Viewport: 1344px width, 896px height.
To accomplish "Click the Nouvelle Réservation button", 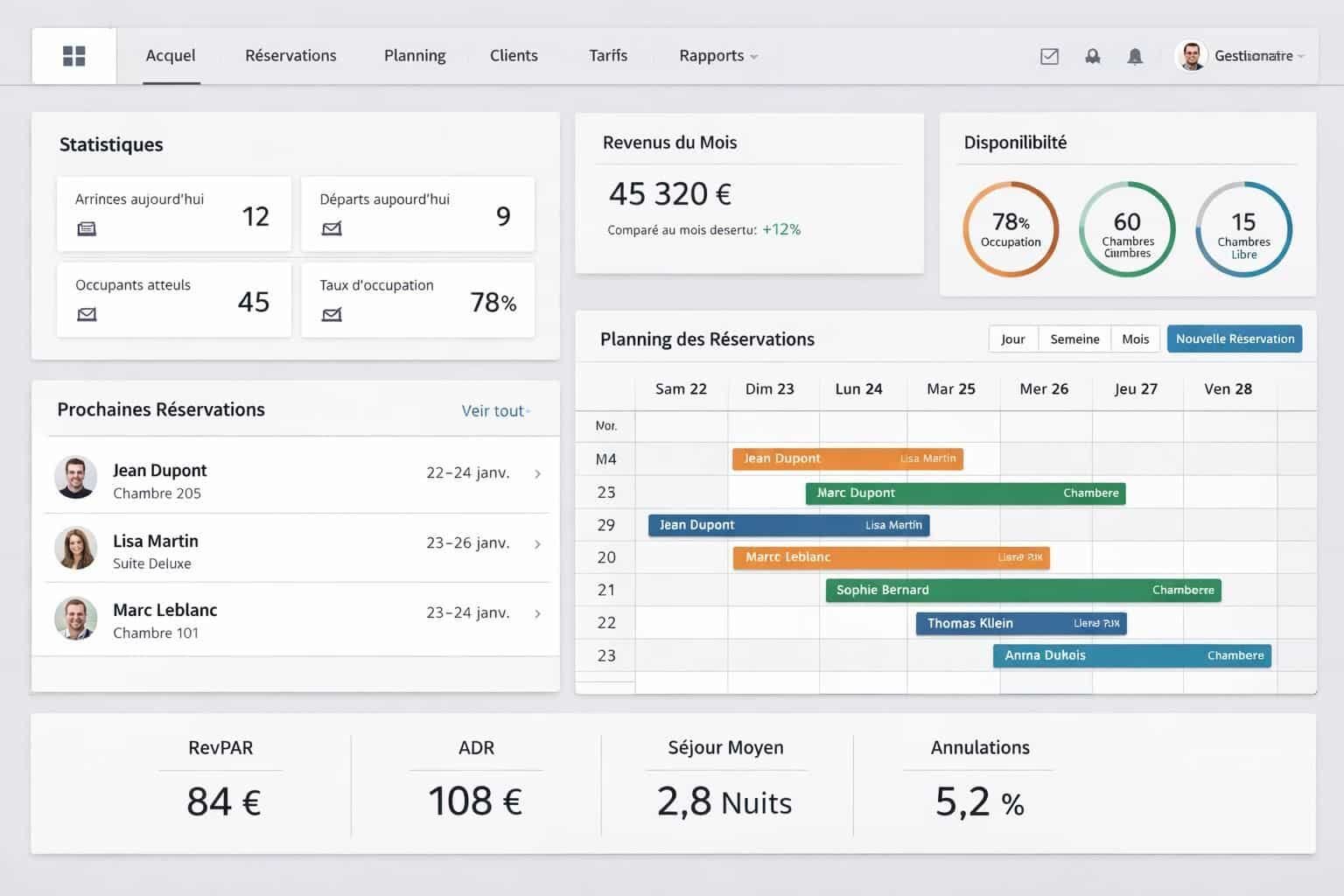I will 1234,339.
